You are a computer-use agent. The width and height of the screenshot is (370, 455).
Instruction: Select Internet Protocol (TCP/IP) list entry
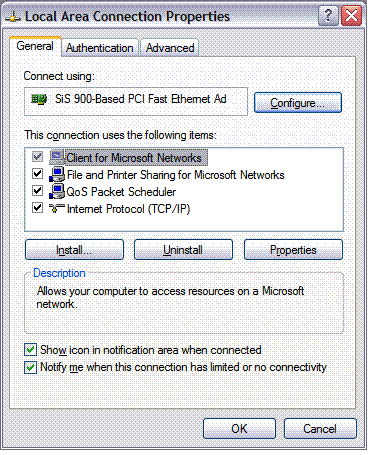[x=128, y=209]
